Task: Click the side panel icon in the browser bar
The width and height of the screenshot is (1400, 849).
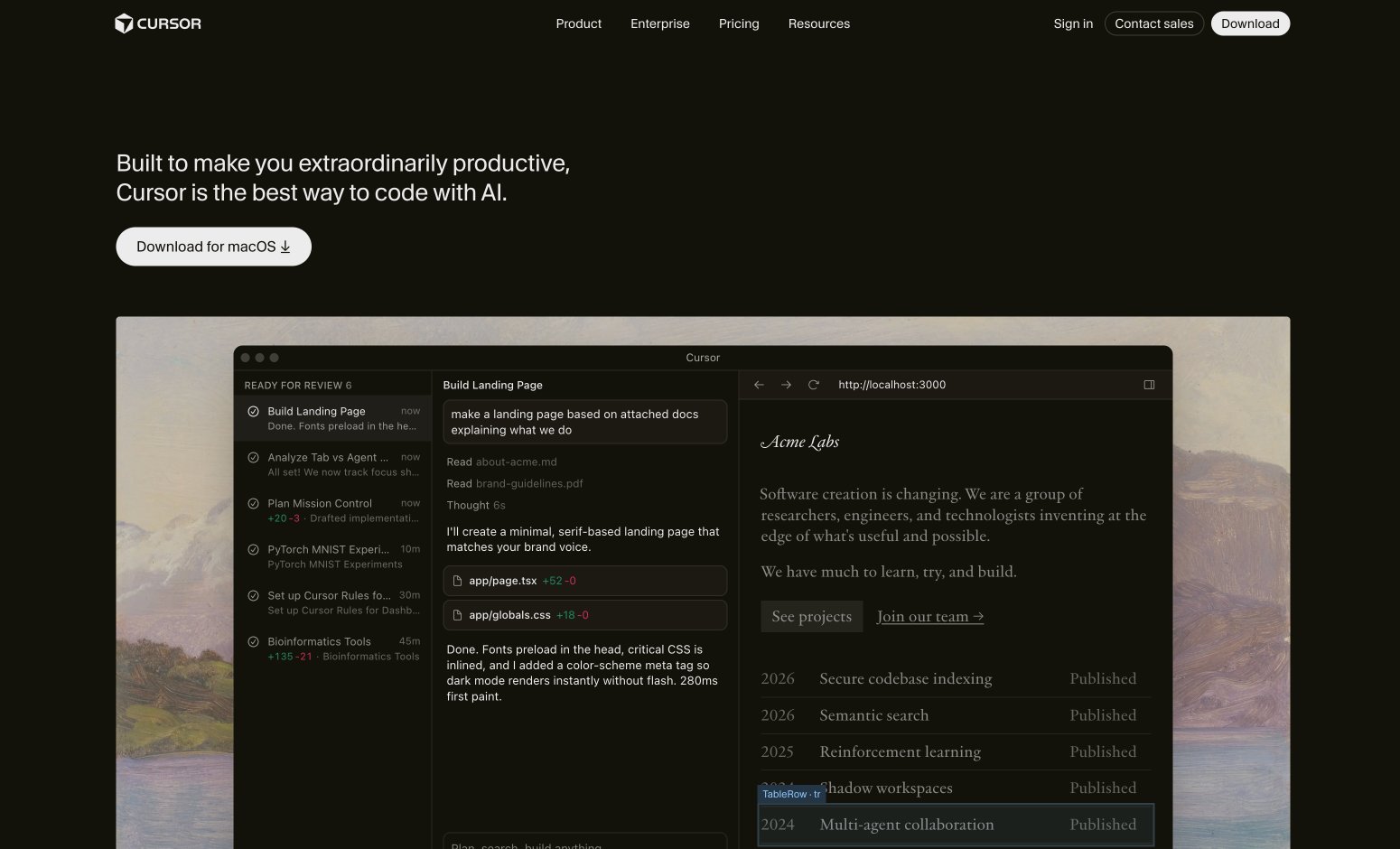Action: coord(1149,385)
